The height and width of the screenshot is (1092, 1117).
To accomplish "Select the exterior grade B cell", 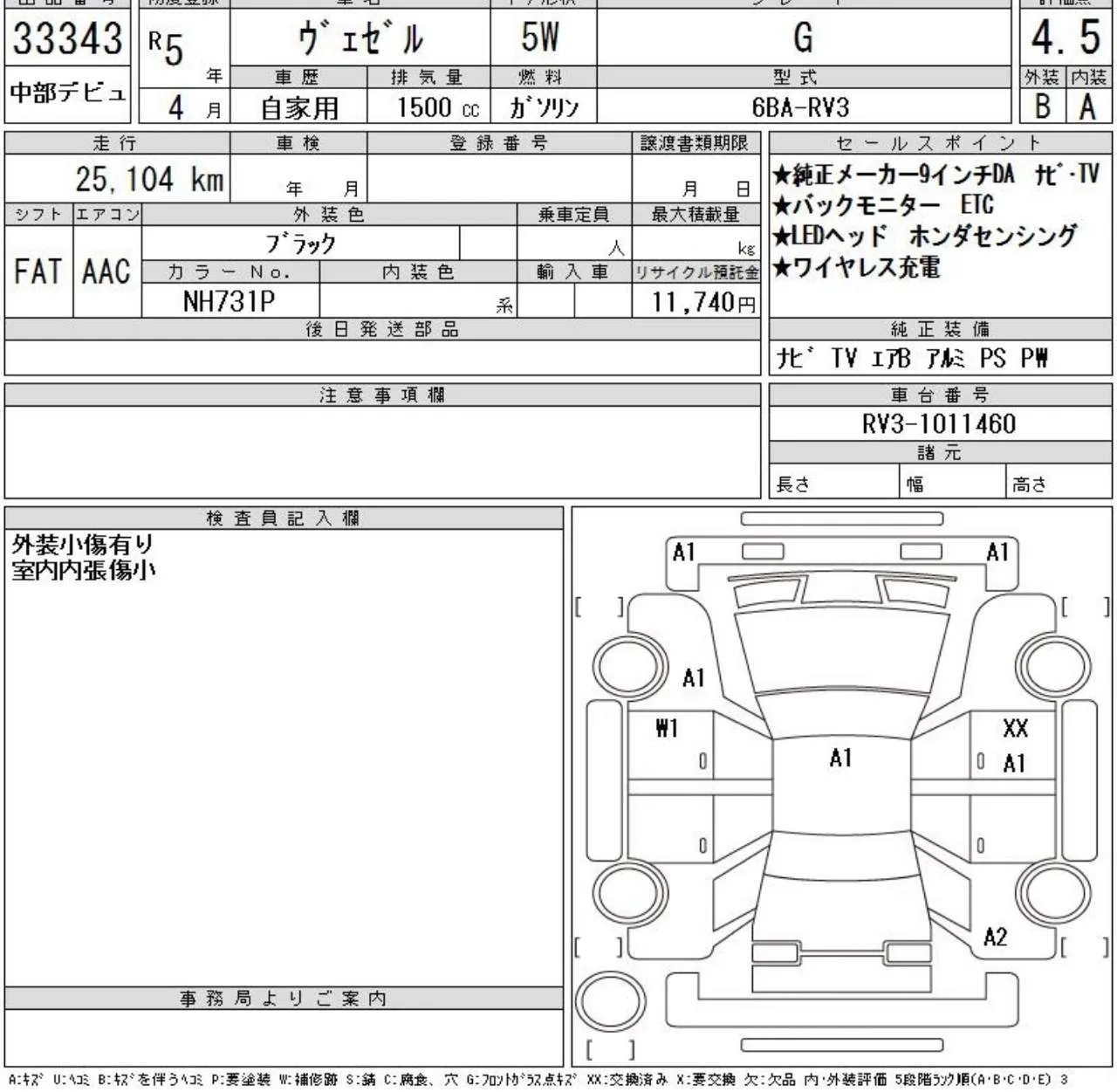I will pos(1043,106).
